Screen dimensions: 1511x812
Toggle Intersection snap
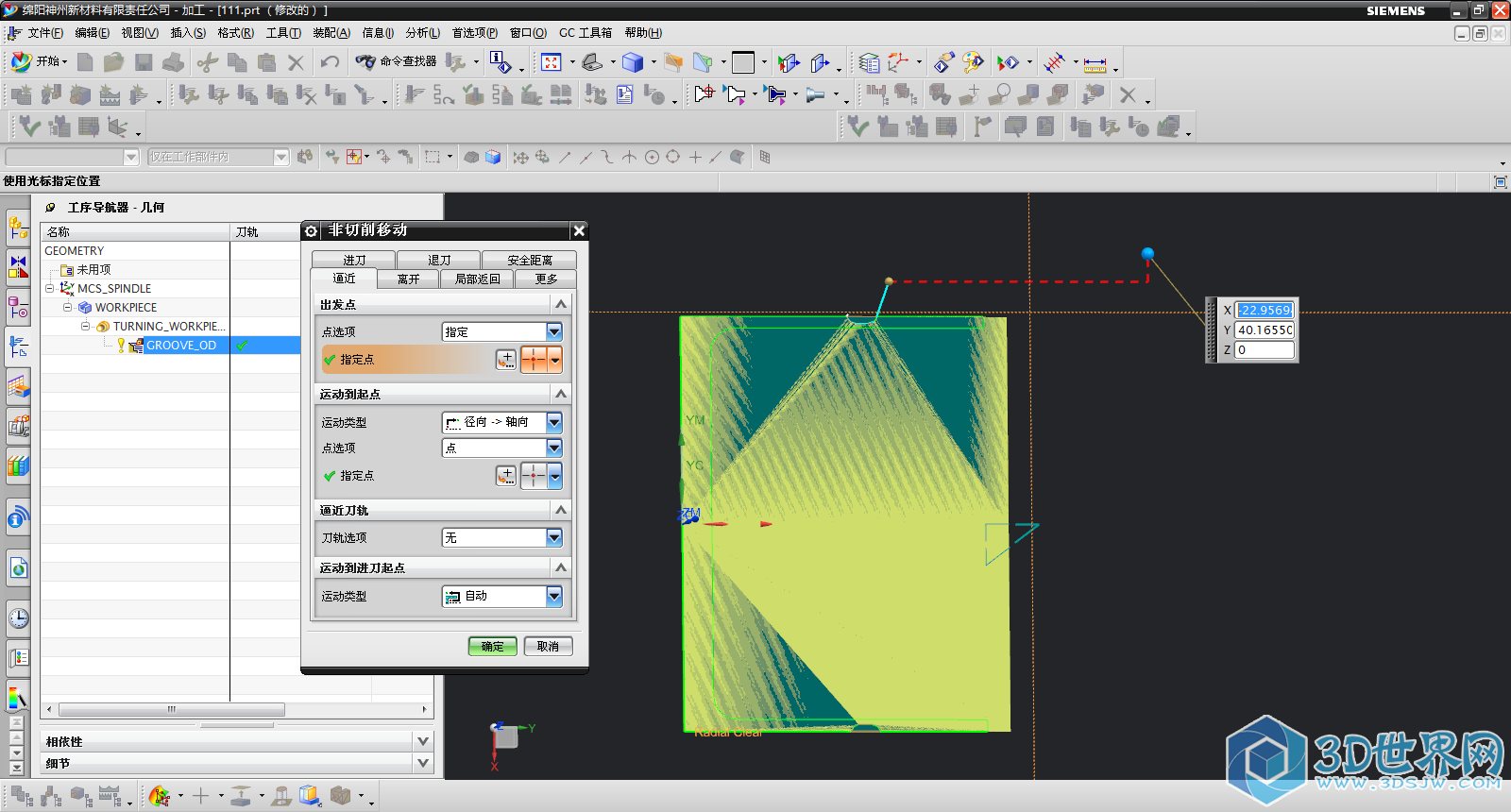tap(629, 158)
